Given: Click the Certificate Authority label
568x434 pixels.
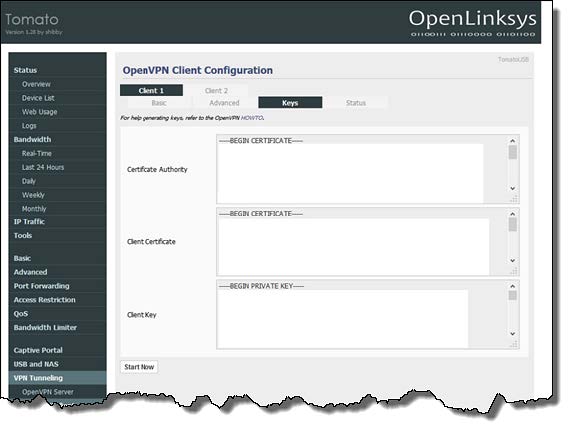Looking at the screenshot, I should (x=157, y=169).
